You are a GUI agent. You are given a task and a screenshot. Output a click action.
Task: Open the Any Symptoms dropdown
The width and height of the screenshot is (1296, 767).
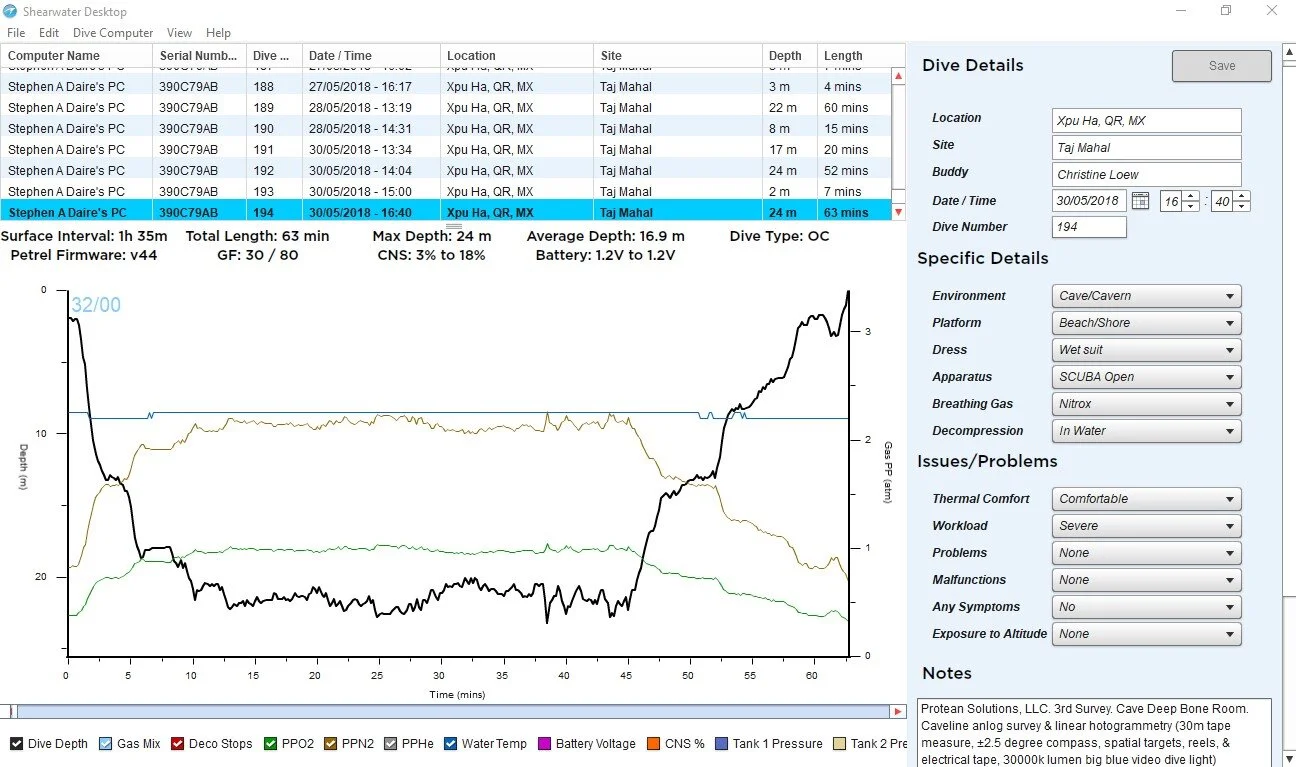click(1146, 607)
